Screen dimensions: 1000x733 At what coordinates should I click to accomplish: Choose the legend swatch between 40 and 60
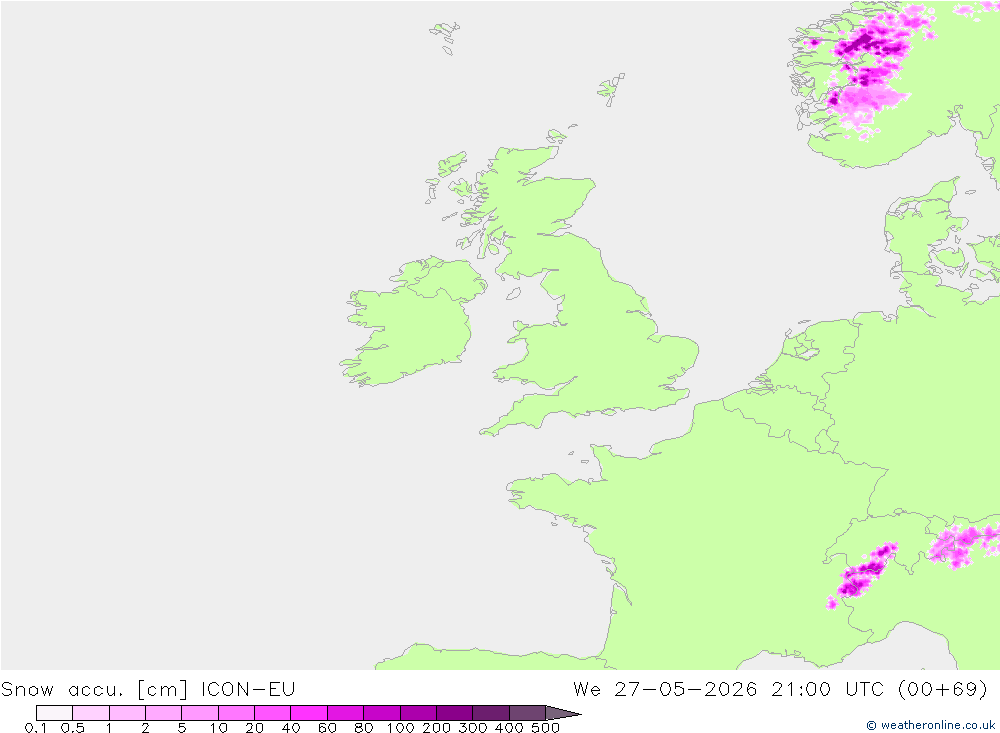tap(309, 713)
